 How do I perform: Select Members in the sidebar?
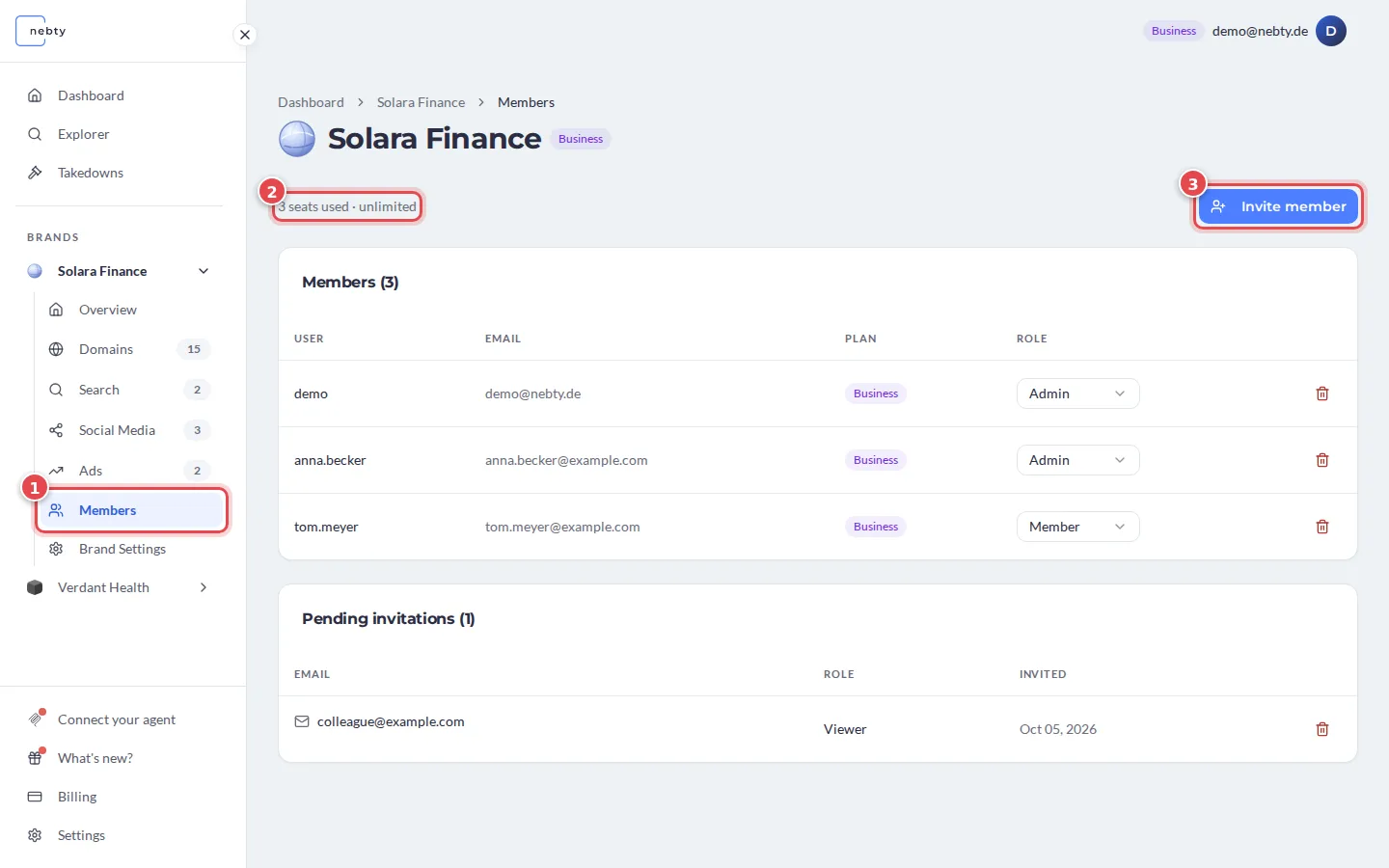point(131,510)
